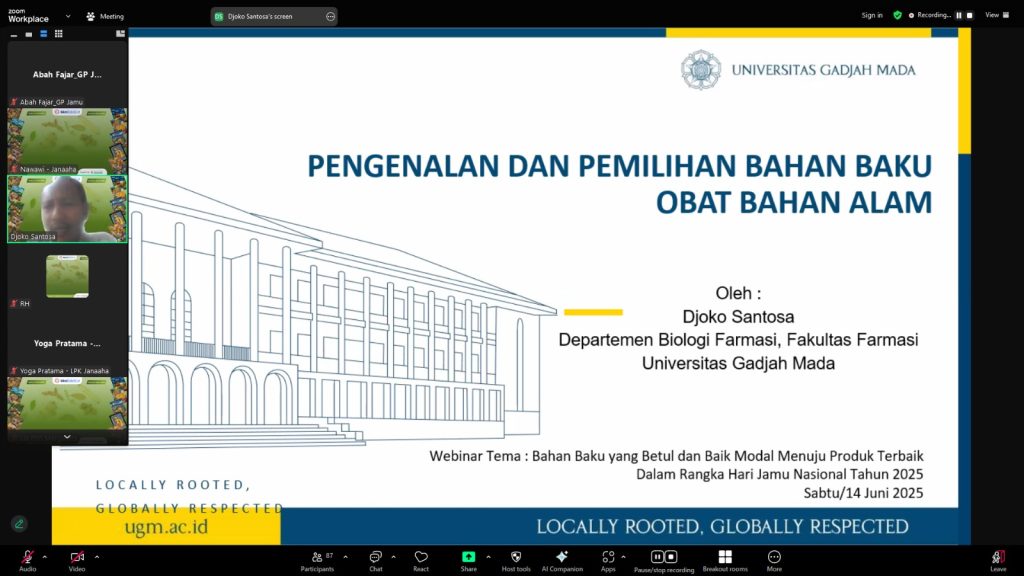This screenshot has height=576, width=1024.
Task: Launch the AI Companion
Action: pos(562,558)
